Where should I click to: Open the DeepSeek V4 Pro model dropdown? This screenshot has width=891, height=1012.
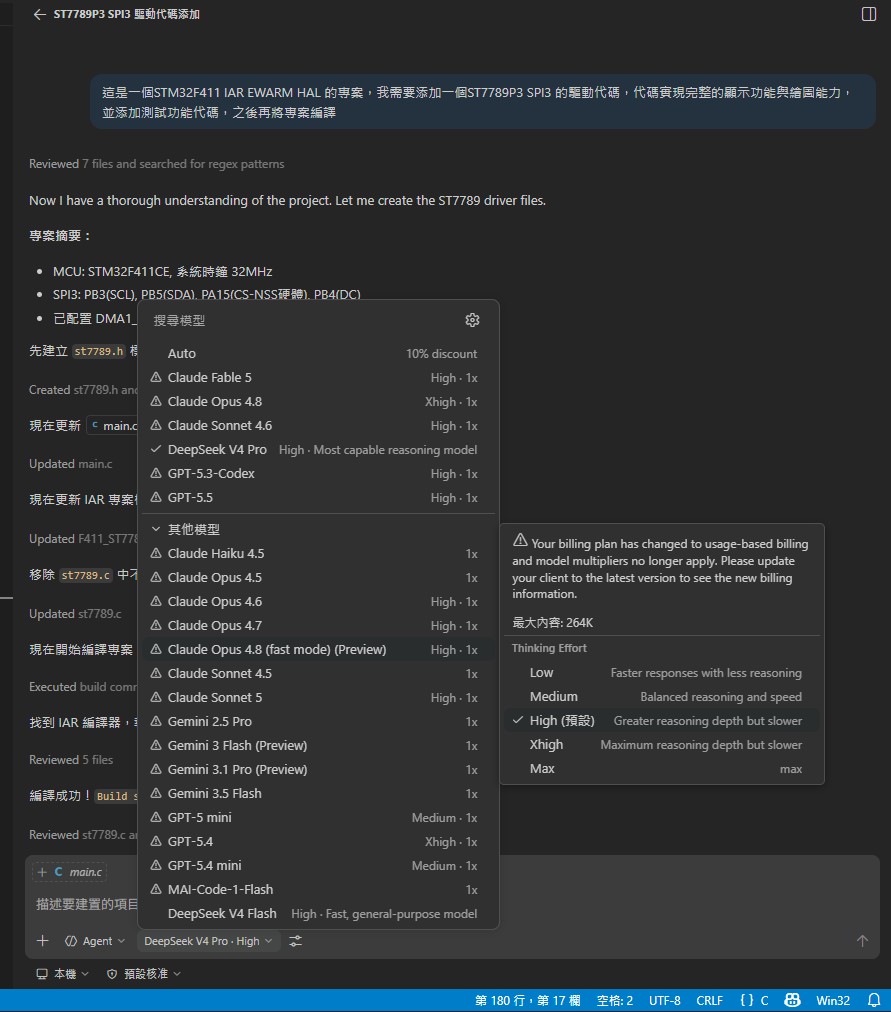pos(208,941)
